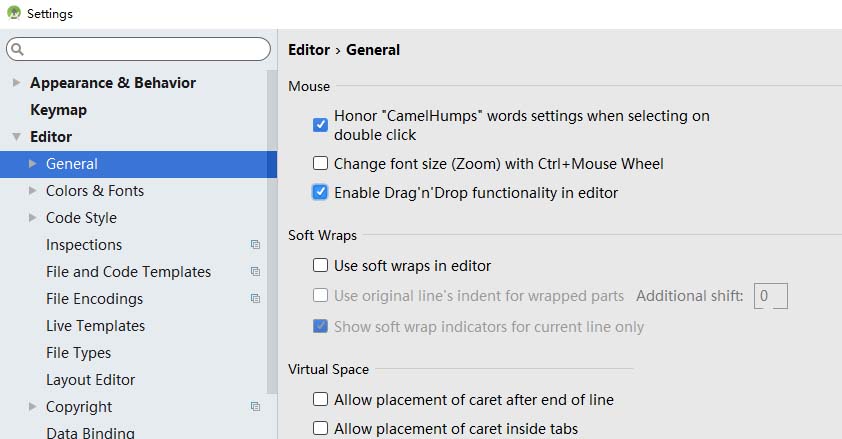Focus the settings search field
Screen dimensions: 842x439
[x=145, y=49]
